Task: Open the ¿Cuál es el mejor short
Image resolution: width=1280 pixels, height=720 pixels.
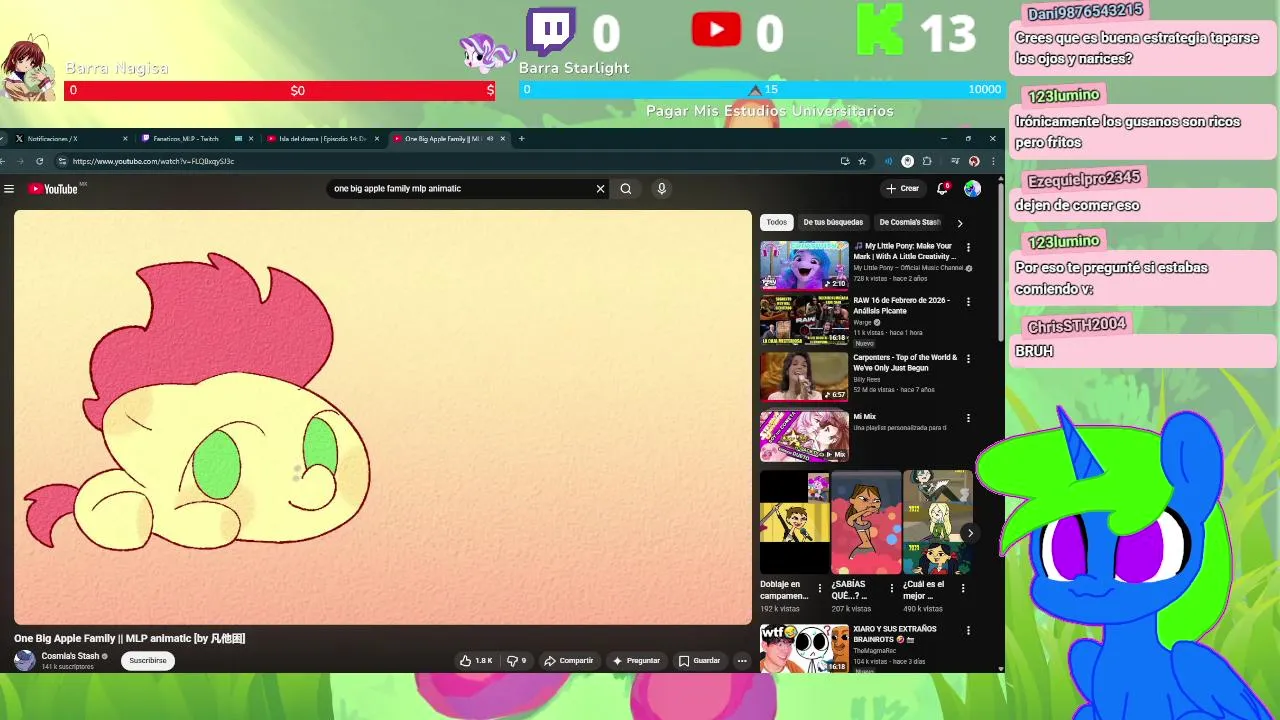Action: (x=937, y=522)
